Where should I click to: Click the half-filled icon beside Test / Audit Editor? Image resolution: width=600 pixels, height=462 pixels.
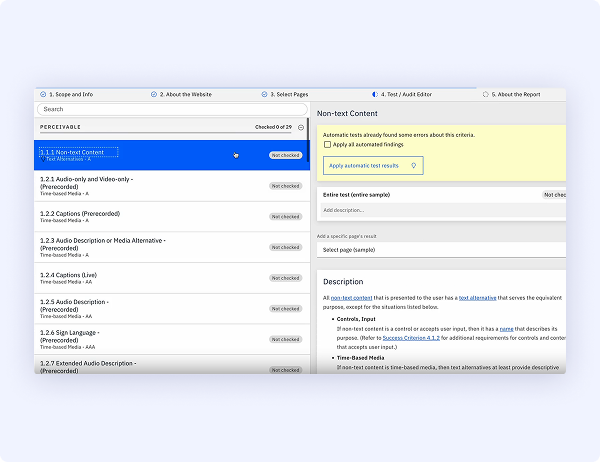[x=374, y=94]
